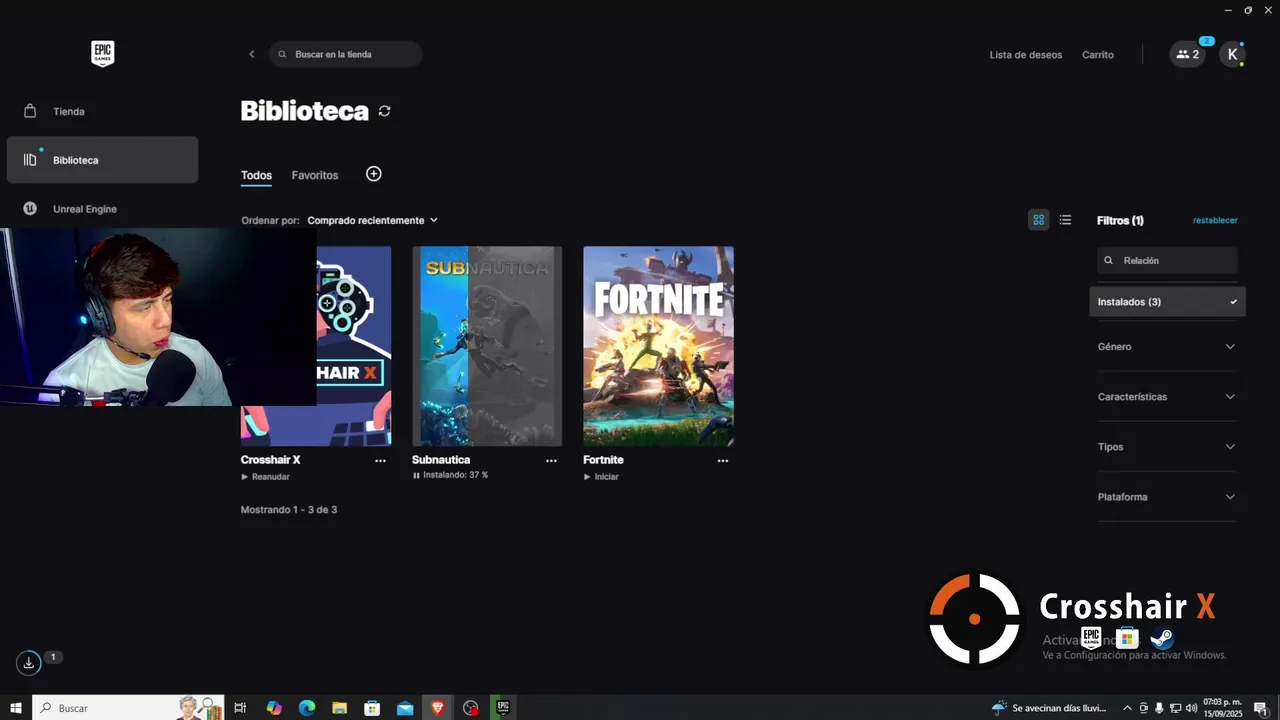Click the microphone tray icon
Image resolution: width=1280 pixels, height=720 pixels.
tap(1159, 708)
